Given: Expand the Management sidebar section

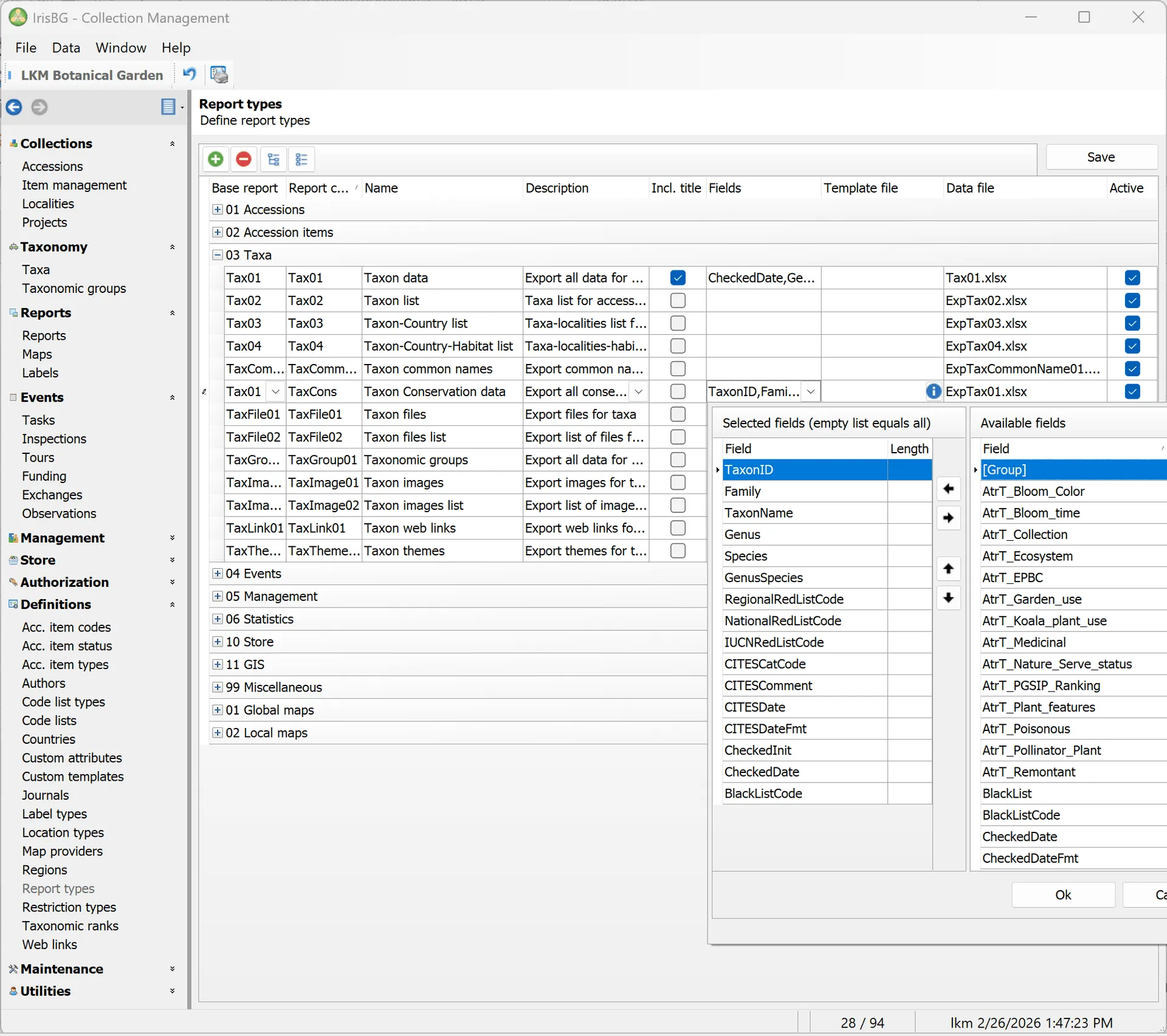Looking at the screenshot, I should [x=173, y=538].
